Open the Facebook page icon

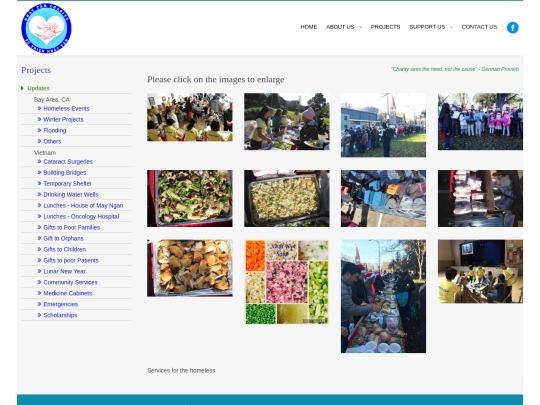[x=512, y=28]
